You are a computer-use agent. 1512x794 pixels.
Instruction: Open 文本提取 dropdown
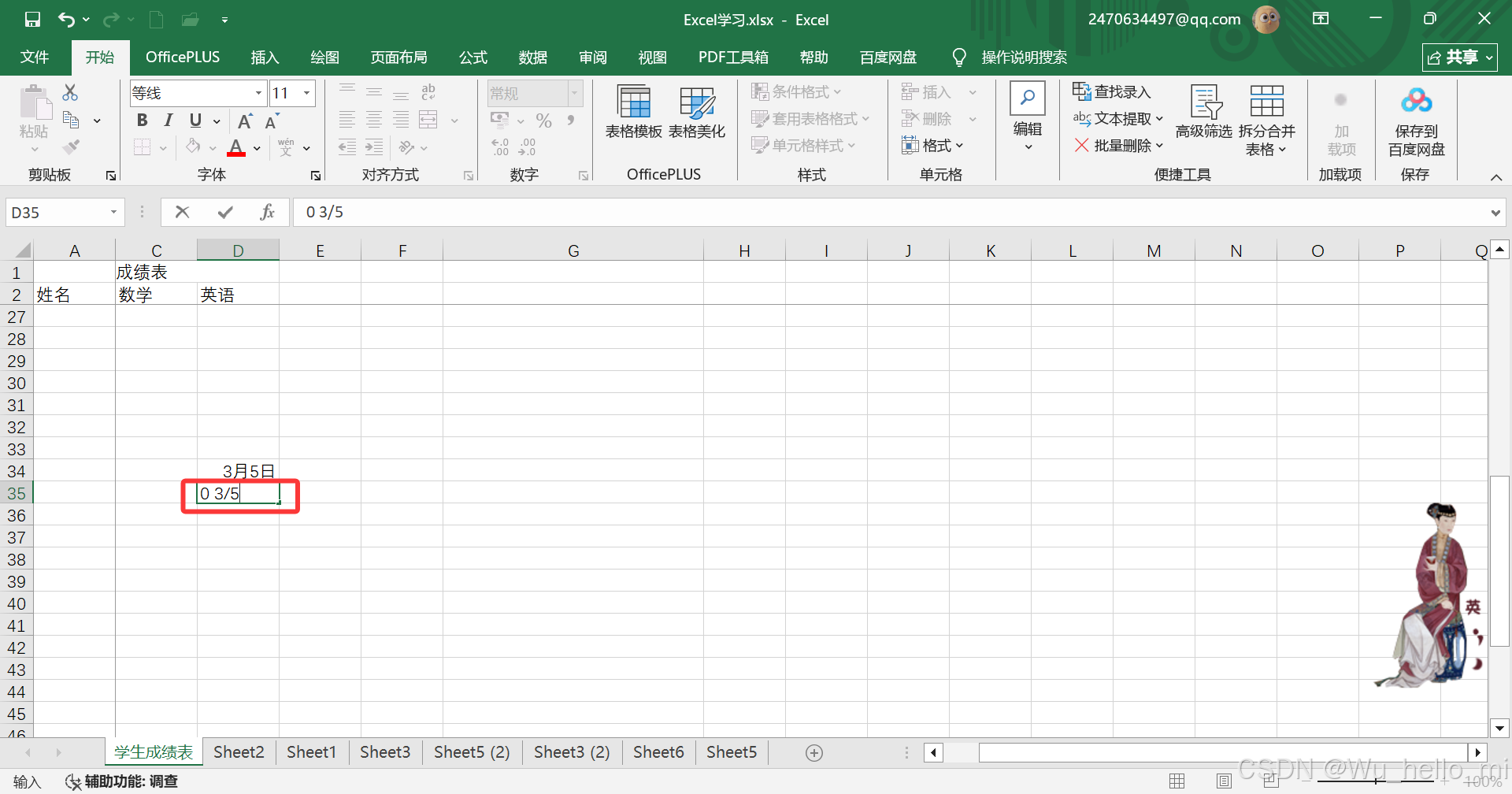(x=1117, y=119)
